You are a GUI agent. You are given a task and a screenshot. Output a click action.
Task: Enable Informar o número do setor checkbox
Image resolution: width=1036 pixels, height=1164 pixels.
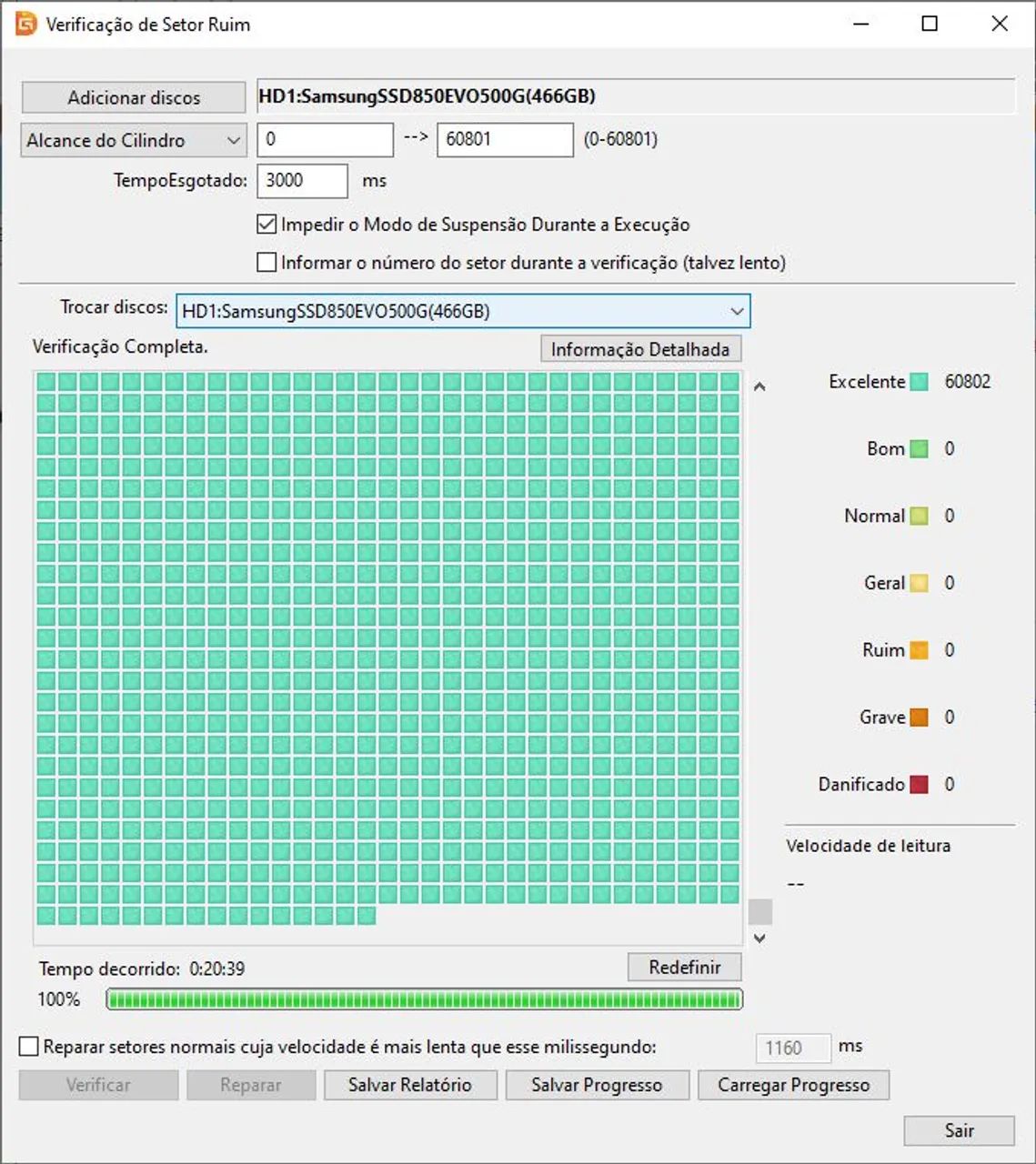click(x=267, y=263)
